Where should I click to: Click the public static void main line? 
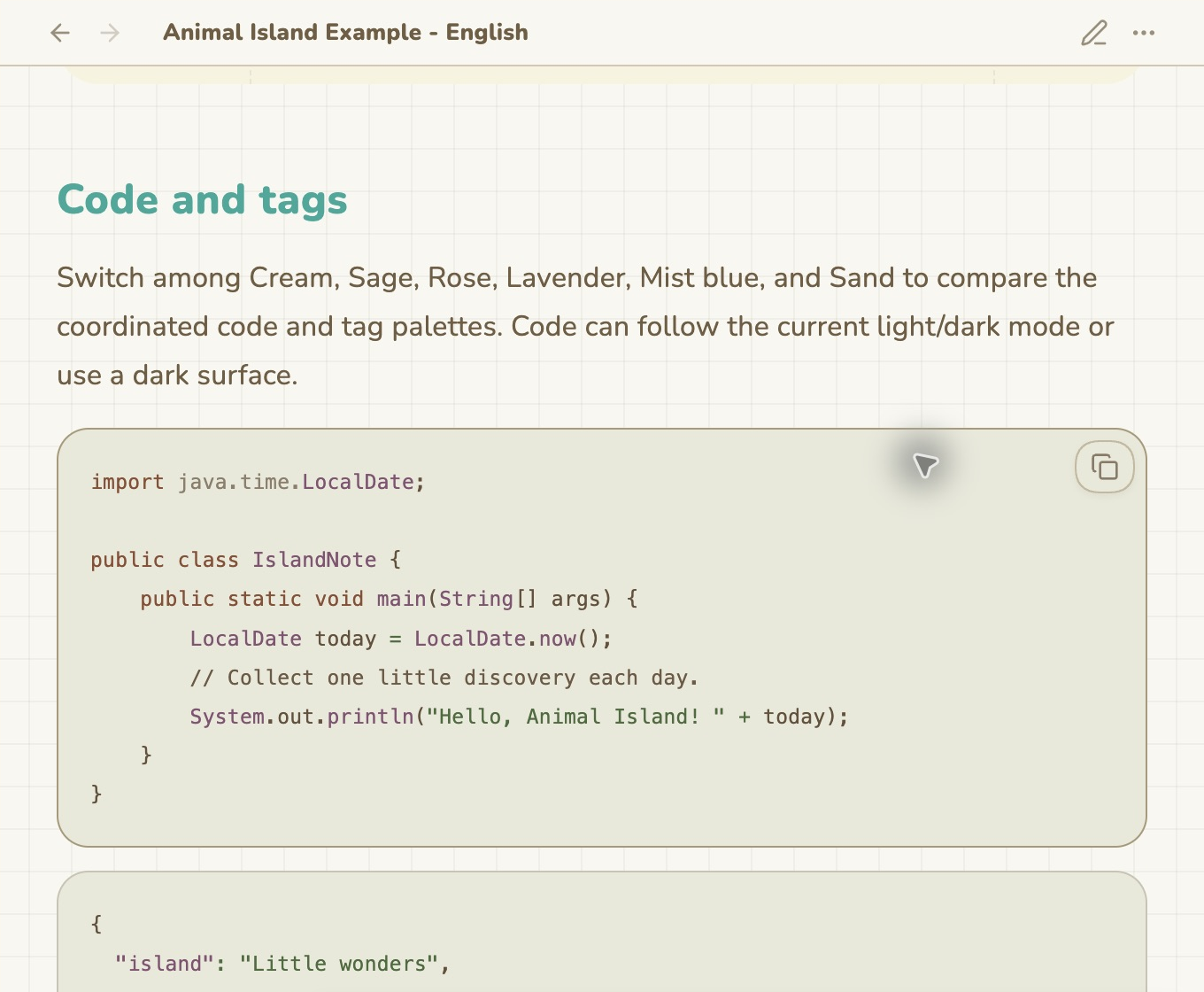tap(390, 599)
